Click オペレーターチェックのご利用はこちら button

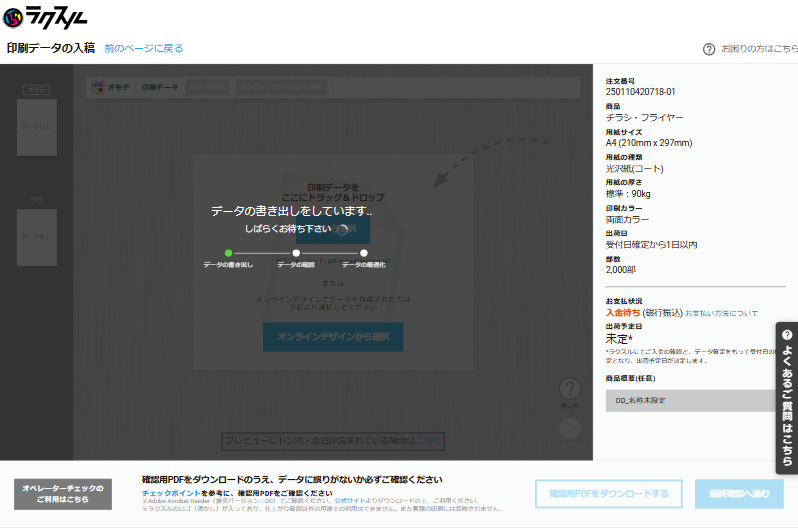(x=63, y=494)
